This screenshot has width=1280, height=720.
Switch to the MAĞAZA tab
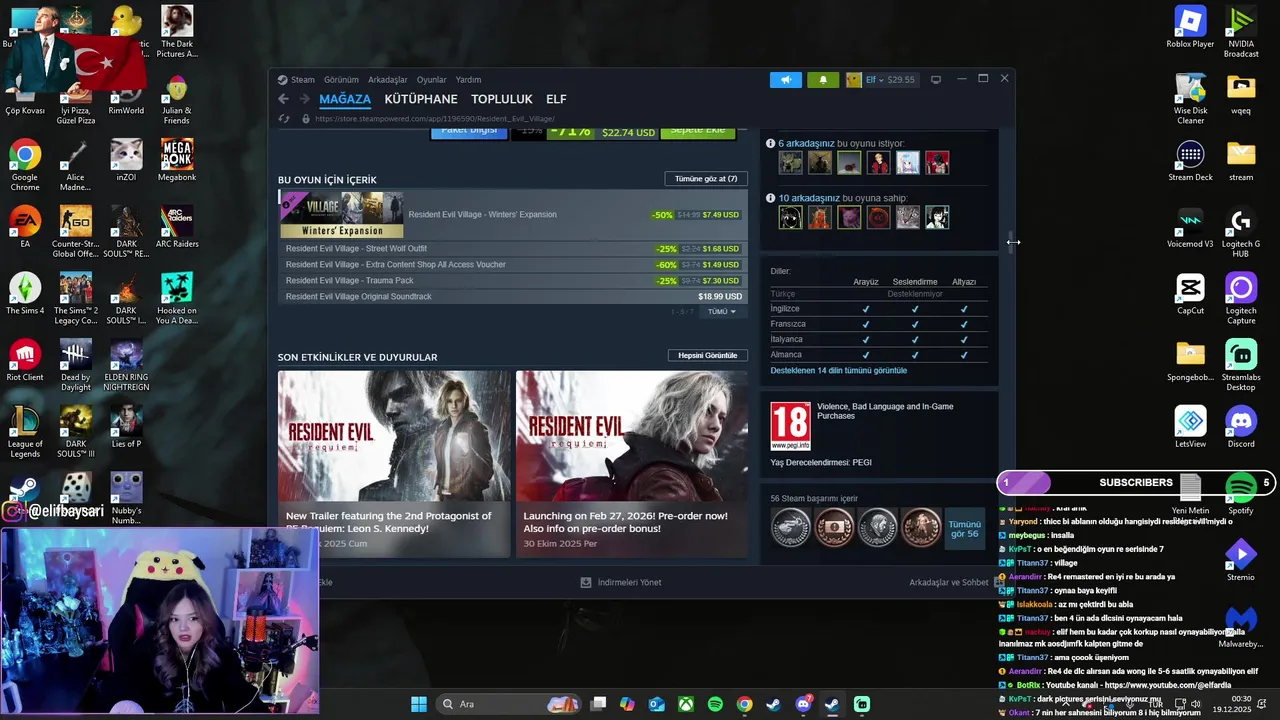tap(345, 99)
